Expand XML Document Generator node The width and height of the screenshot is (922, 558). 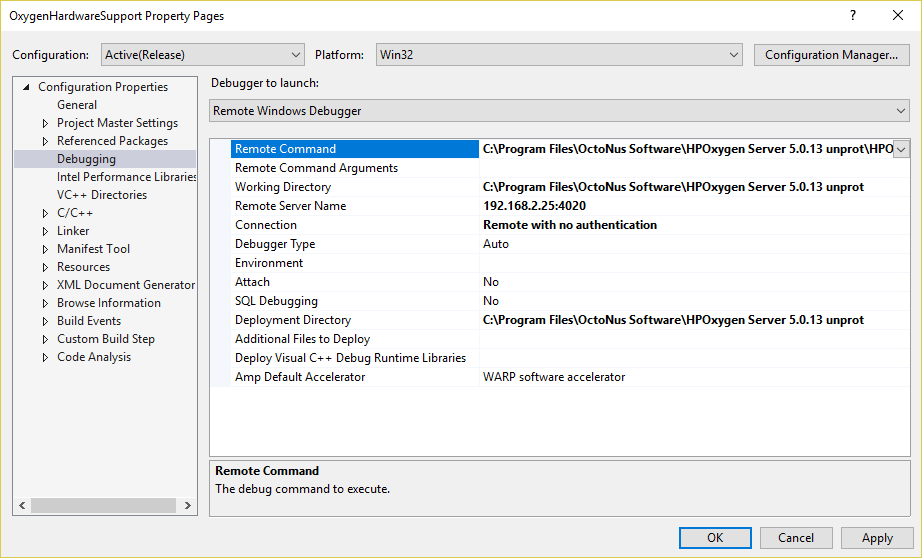point(45,286)
